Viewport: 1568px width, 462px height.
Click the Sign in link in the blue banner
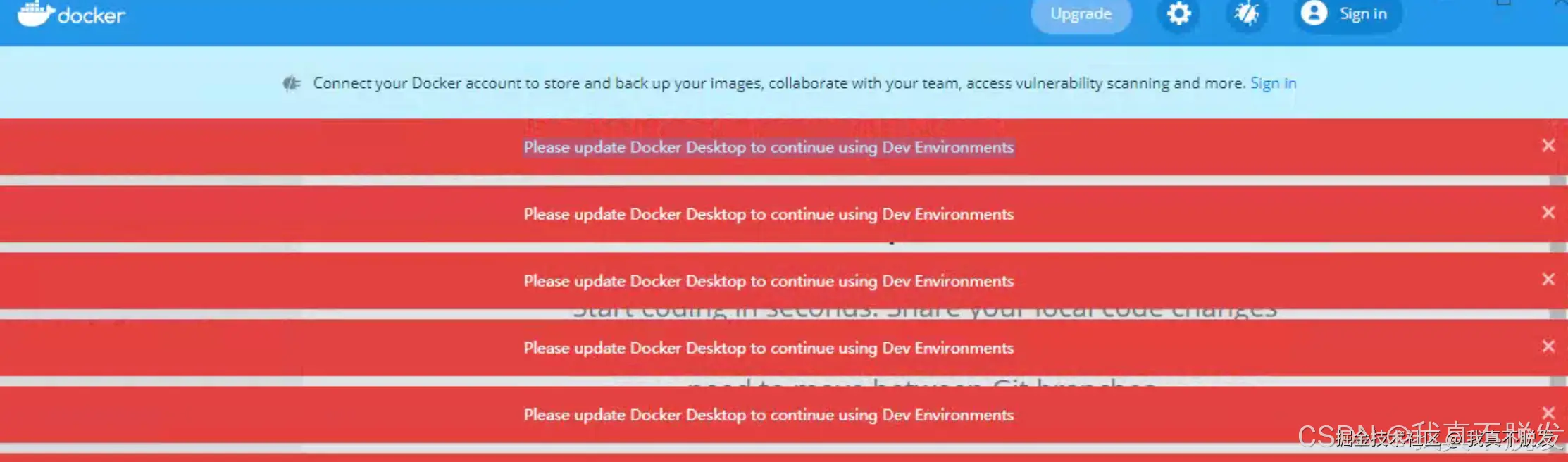coord(1273,83)
